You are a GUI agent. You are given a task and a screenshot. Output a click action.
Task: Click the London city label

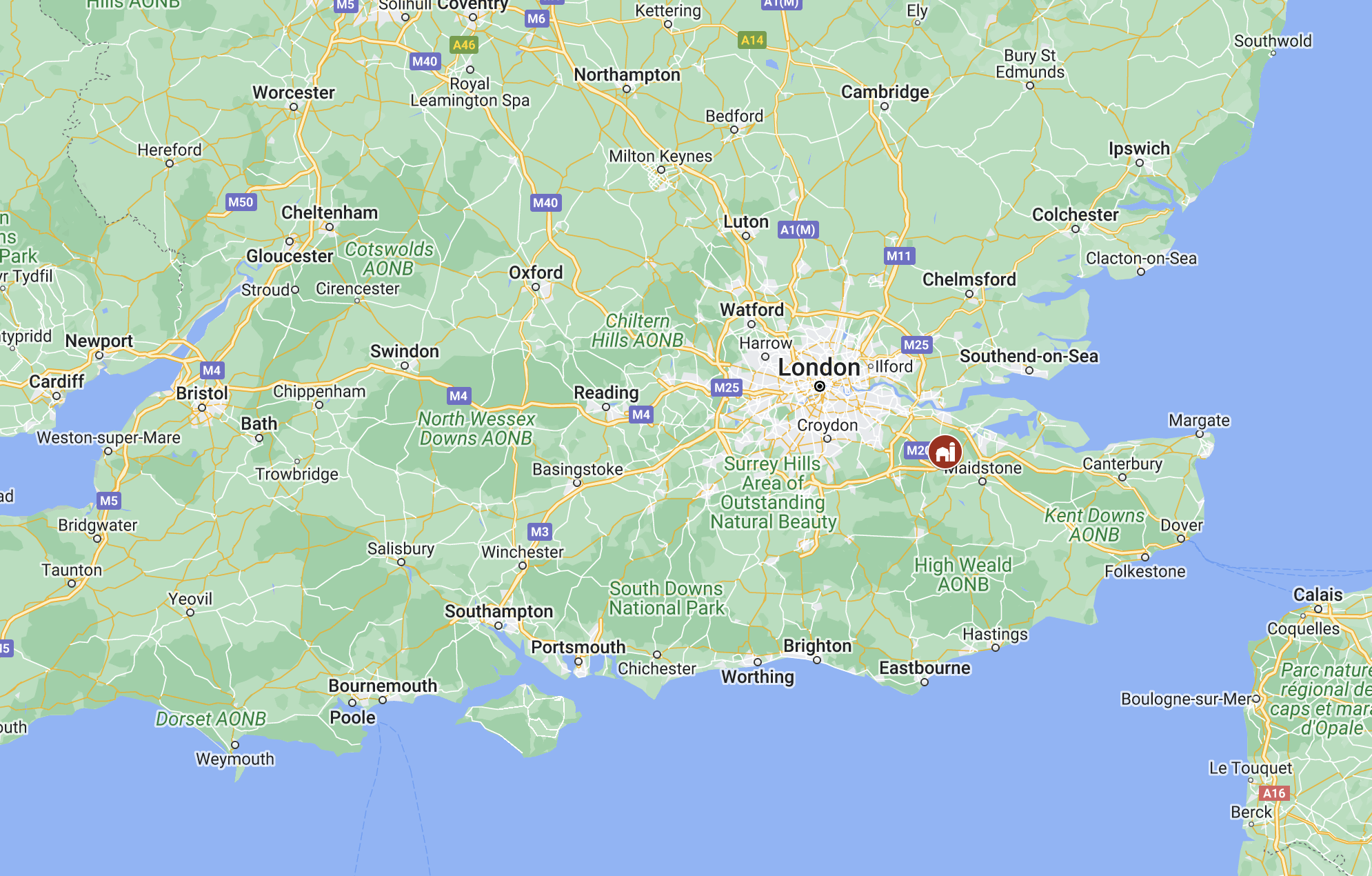click(x=819, y=367)
